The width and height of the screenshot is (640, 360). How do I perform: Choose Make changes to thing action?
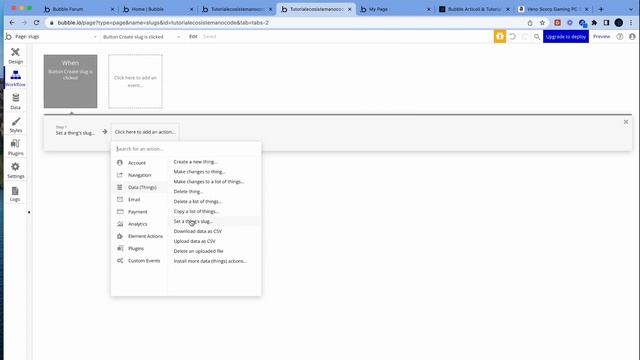click(200, 171)
